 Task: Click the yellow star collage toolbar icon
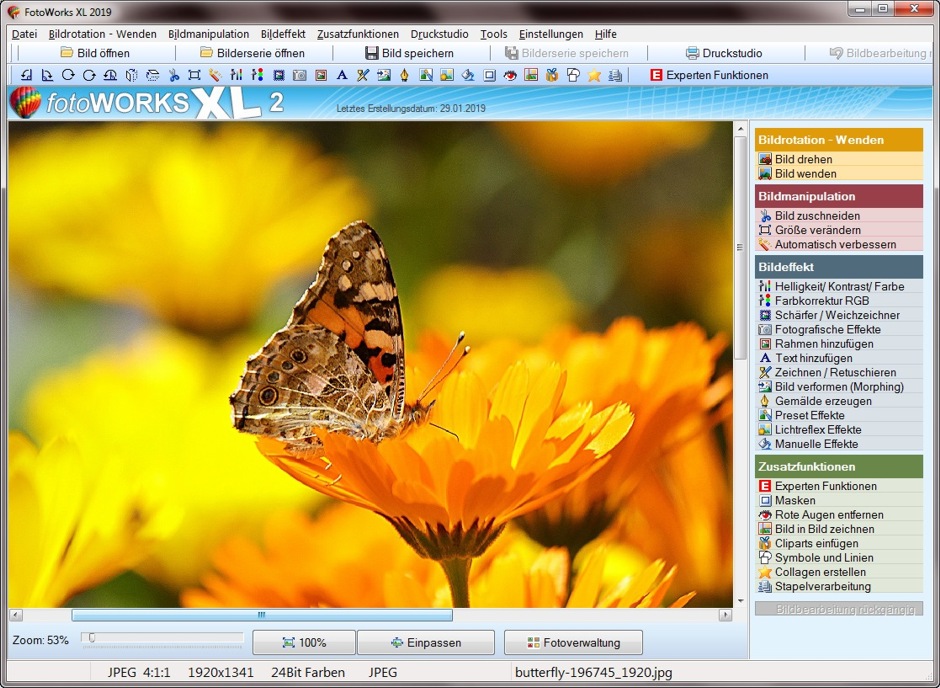point(594,75)
